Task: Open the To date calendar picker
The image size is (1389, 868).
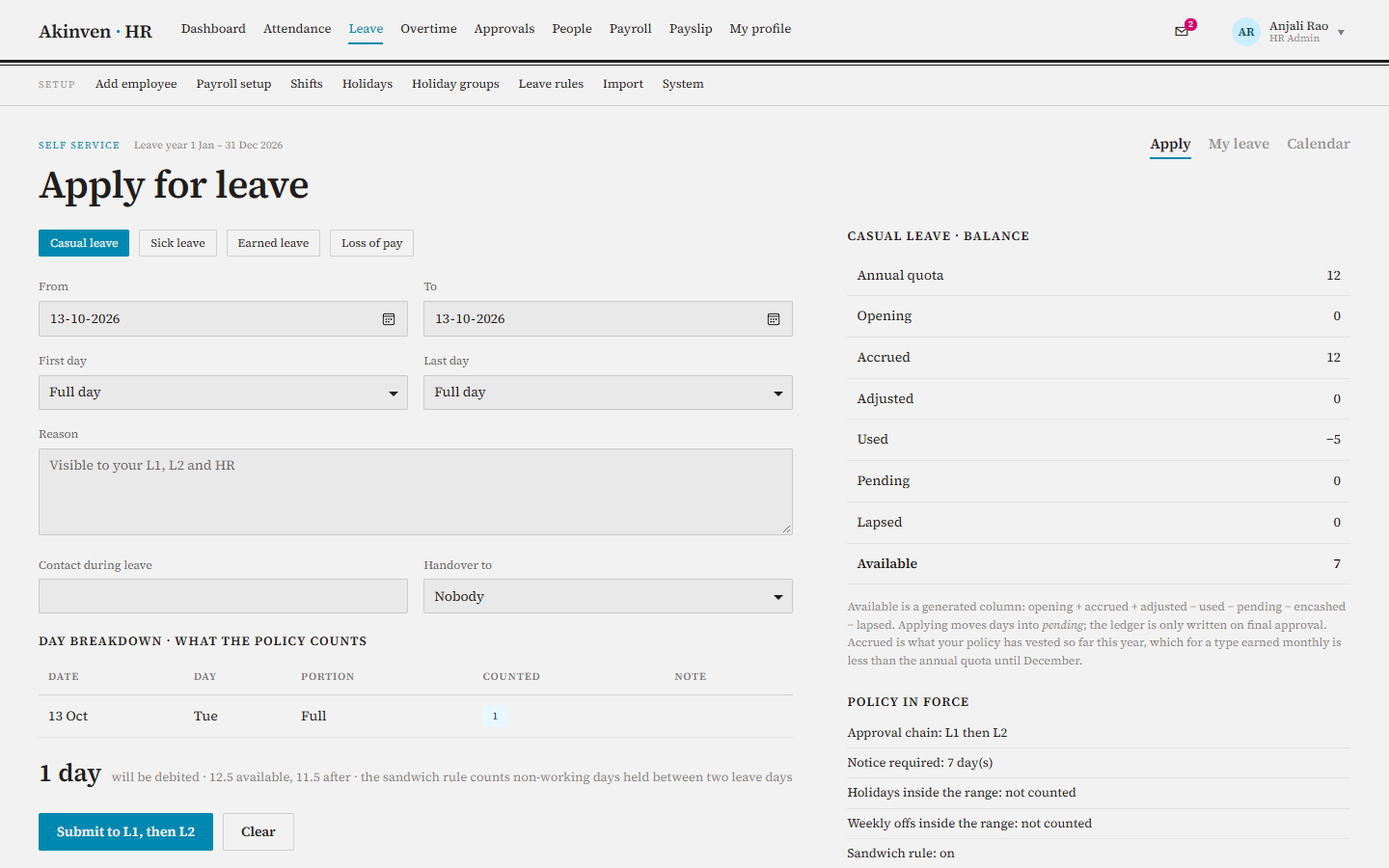Action: tap(774, 319)
